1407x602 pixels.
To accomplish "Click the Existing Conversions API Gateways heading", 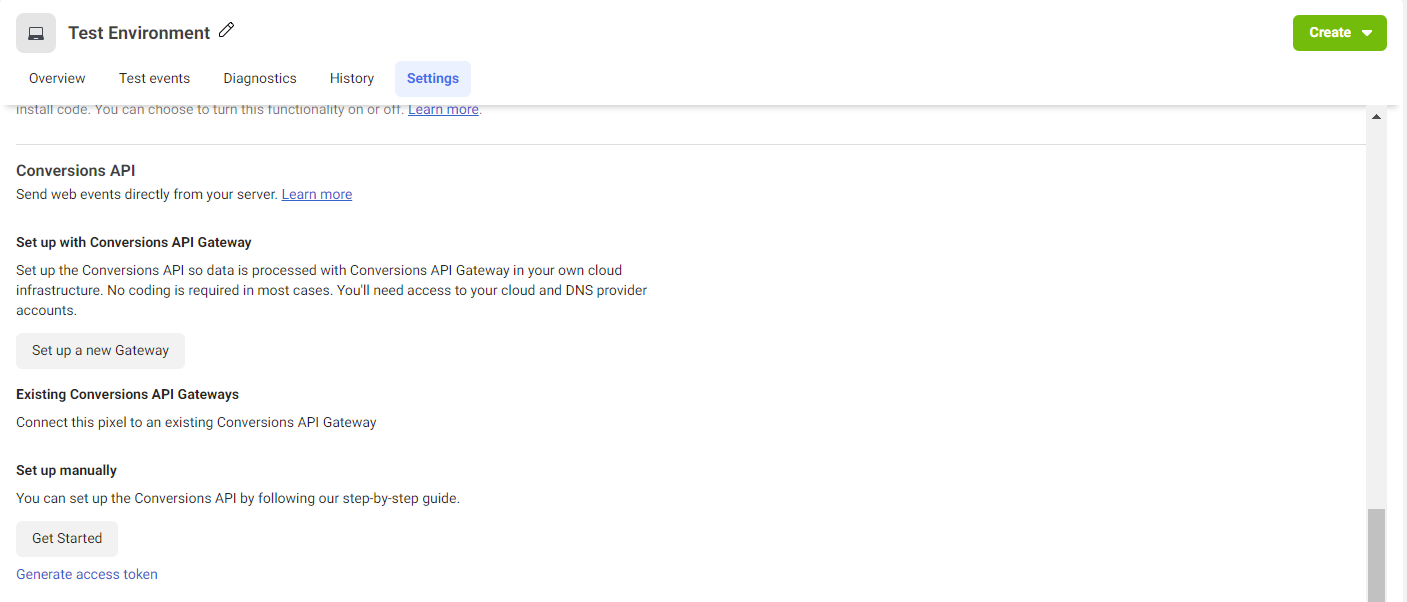I will pos(128,394).
